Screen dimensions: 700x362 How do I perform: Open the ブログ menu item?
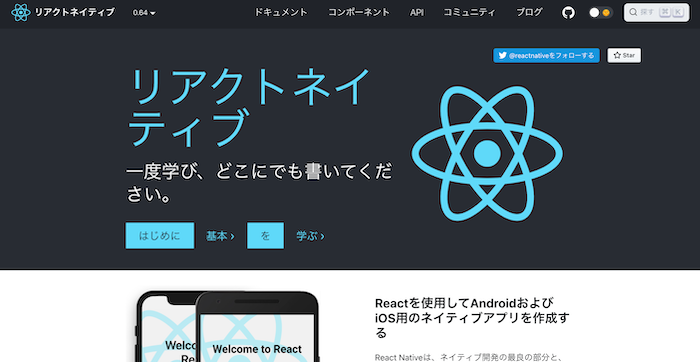coord(529,12)
